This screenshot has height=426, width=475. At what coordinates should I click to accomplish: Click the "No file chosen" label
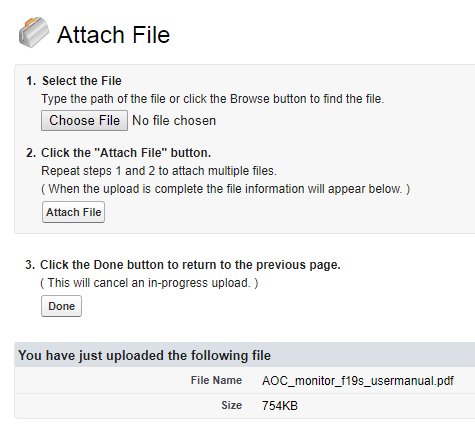[174, 121]
